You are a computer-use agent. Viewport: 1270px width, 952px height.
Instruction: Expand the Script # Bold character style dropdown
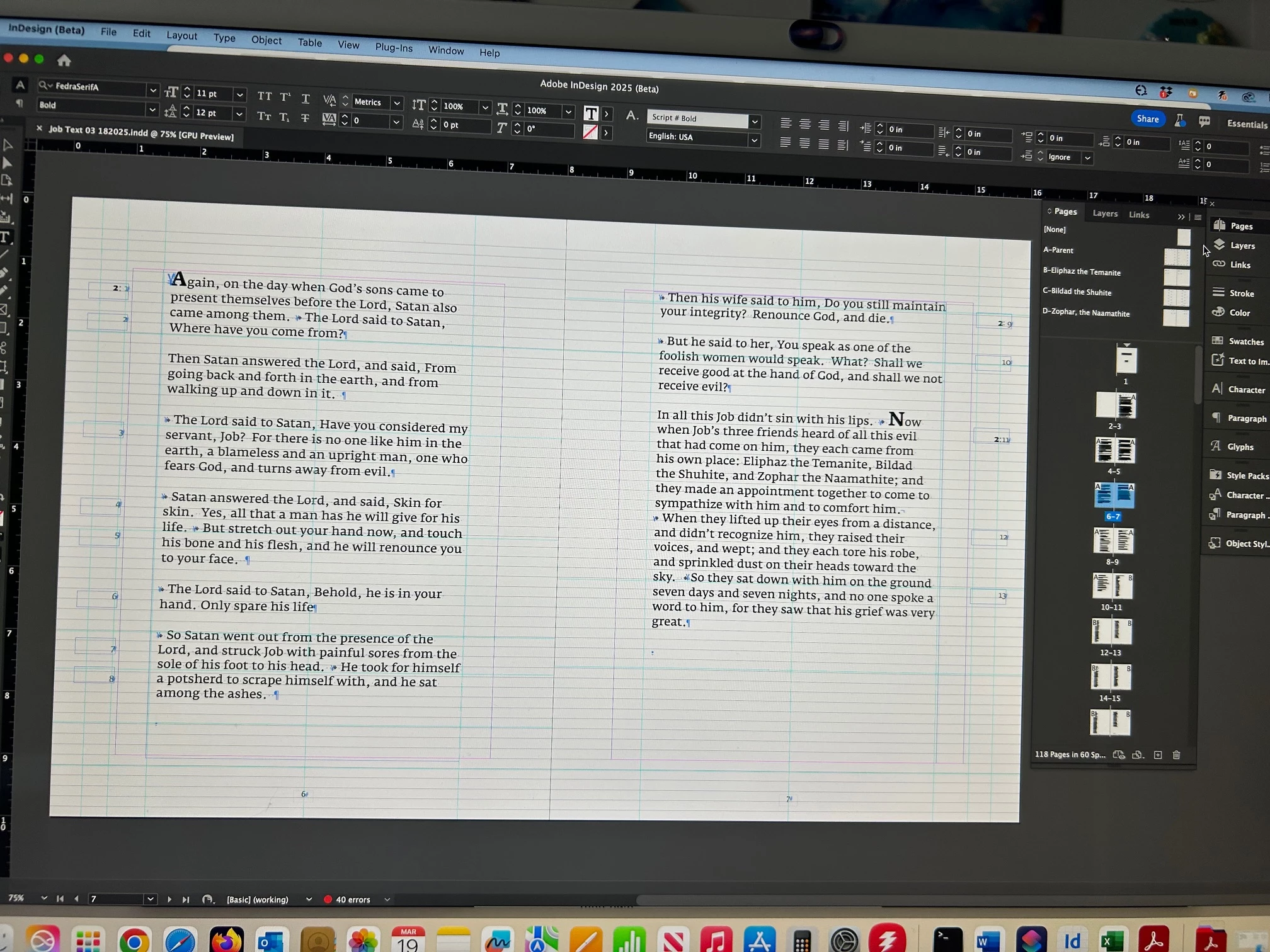pyautogui.click(x=755, y=121)
